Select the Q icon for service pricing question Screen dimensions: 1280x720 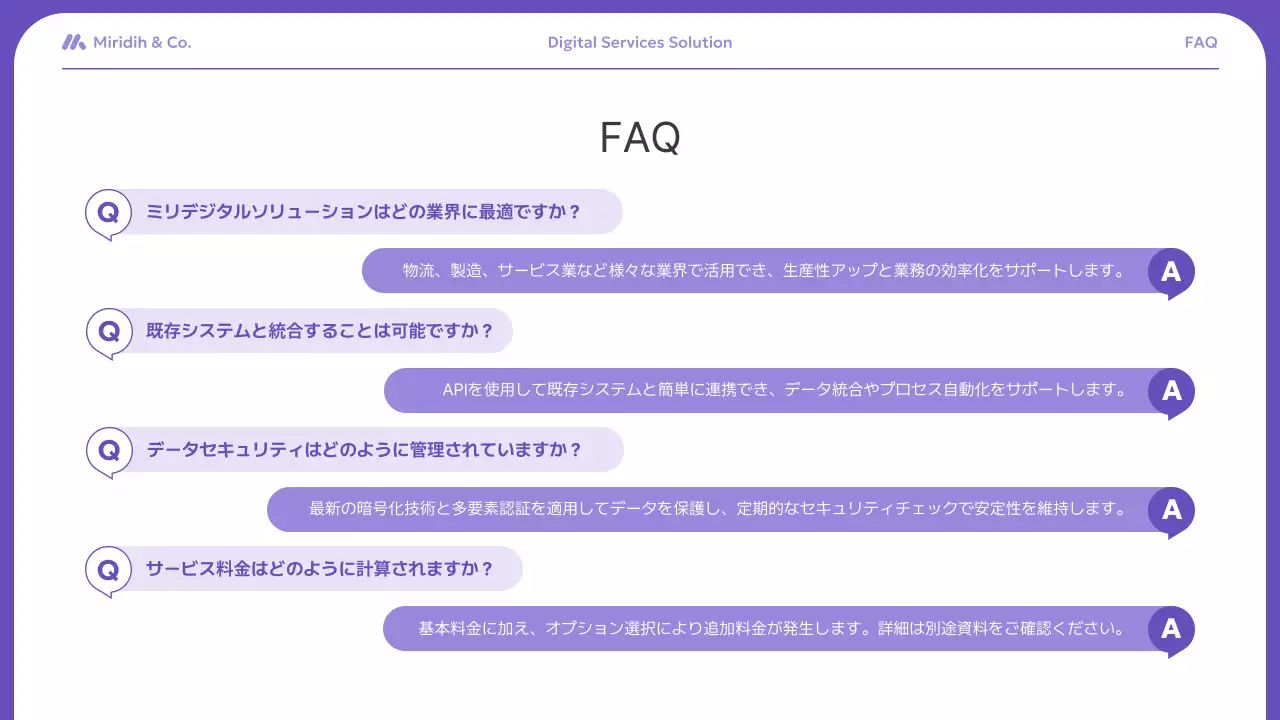[x=107, y=568]
